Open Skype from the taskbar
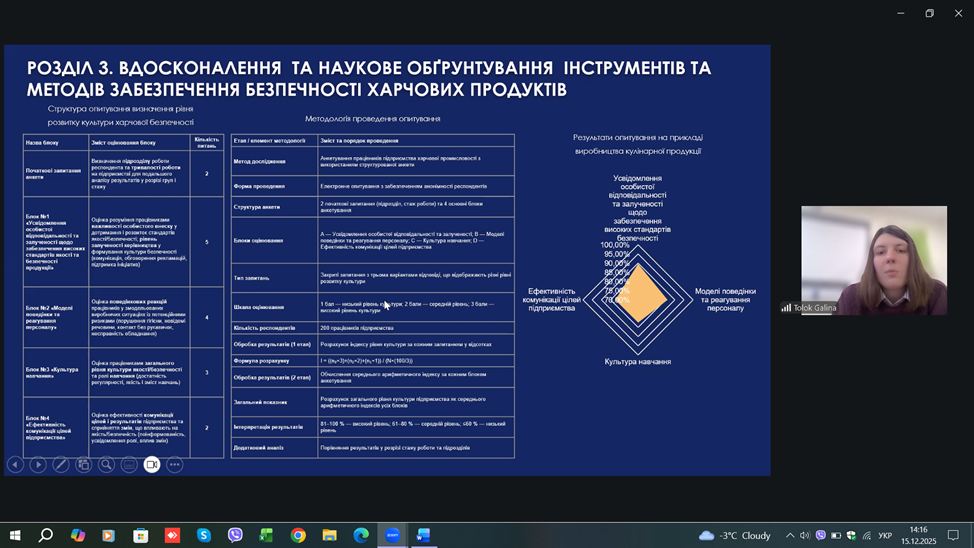 pyautogui.click(x=204, y=536)
